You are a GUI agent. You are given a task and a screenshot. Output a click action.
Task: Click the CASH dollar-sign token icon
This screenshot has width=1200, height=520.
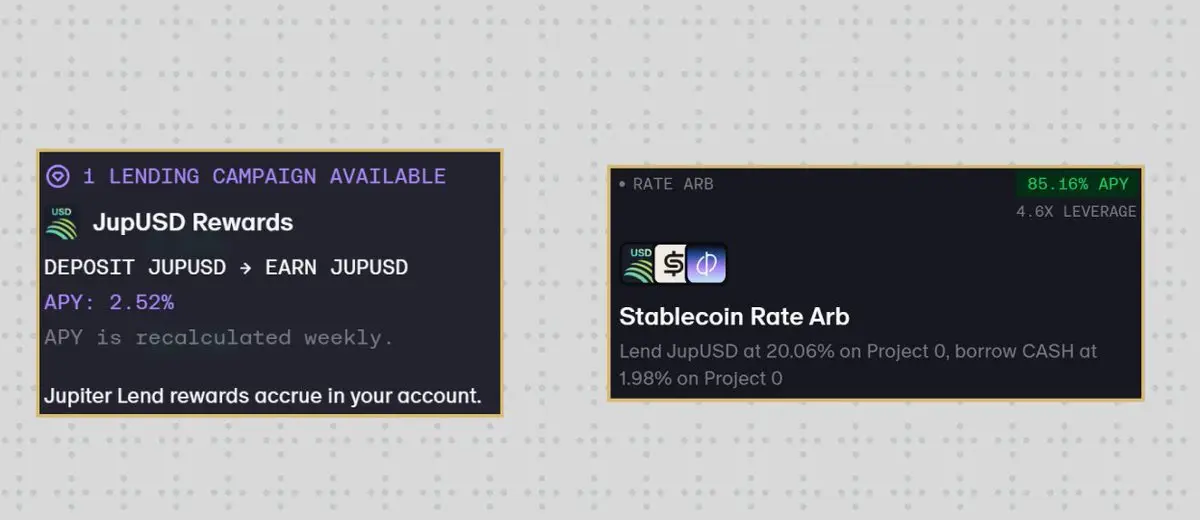click(672, 264)
